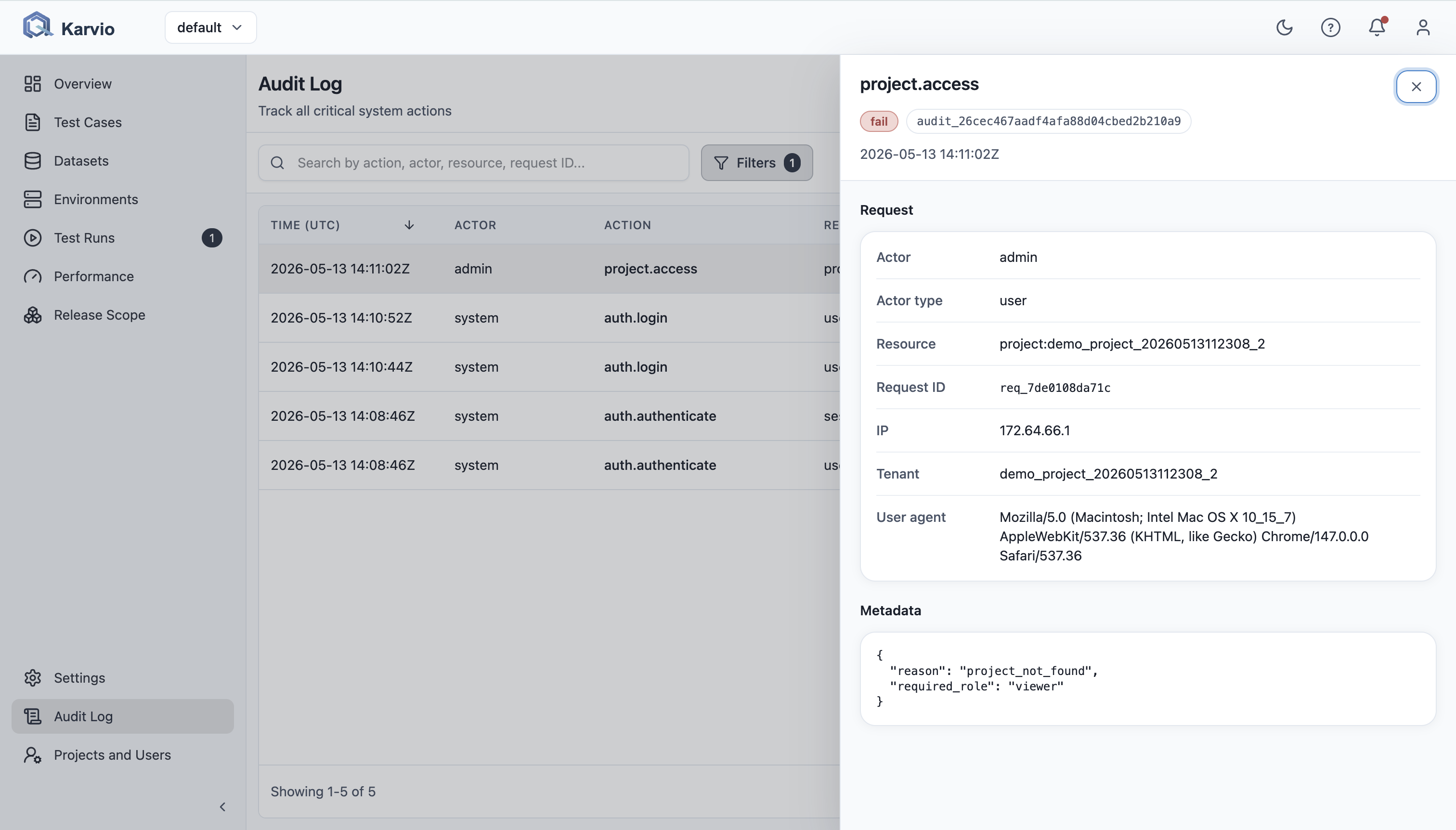This screenshot has width=1456, height=830.
Task: Click the Release Scope boxes icon
Action: point(32,315)
